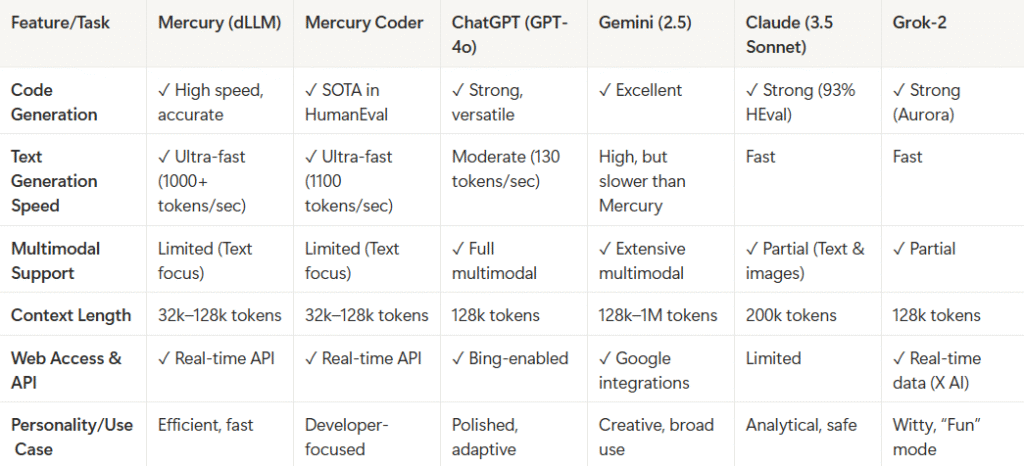Click the Context Length row label
Image resolution: width=1024 pixels, height=466 pixels.
tap(71, 315)
